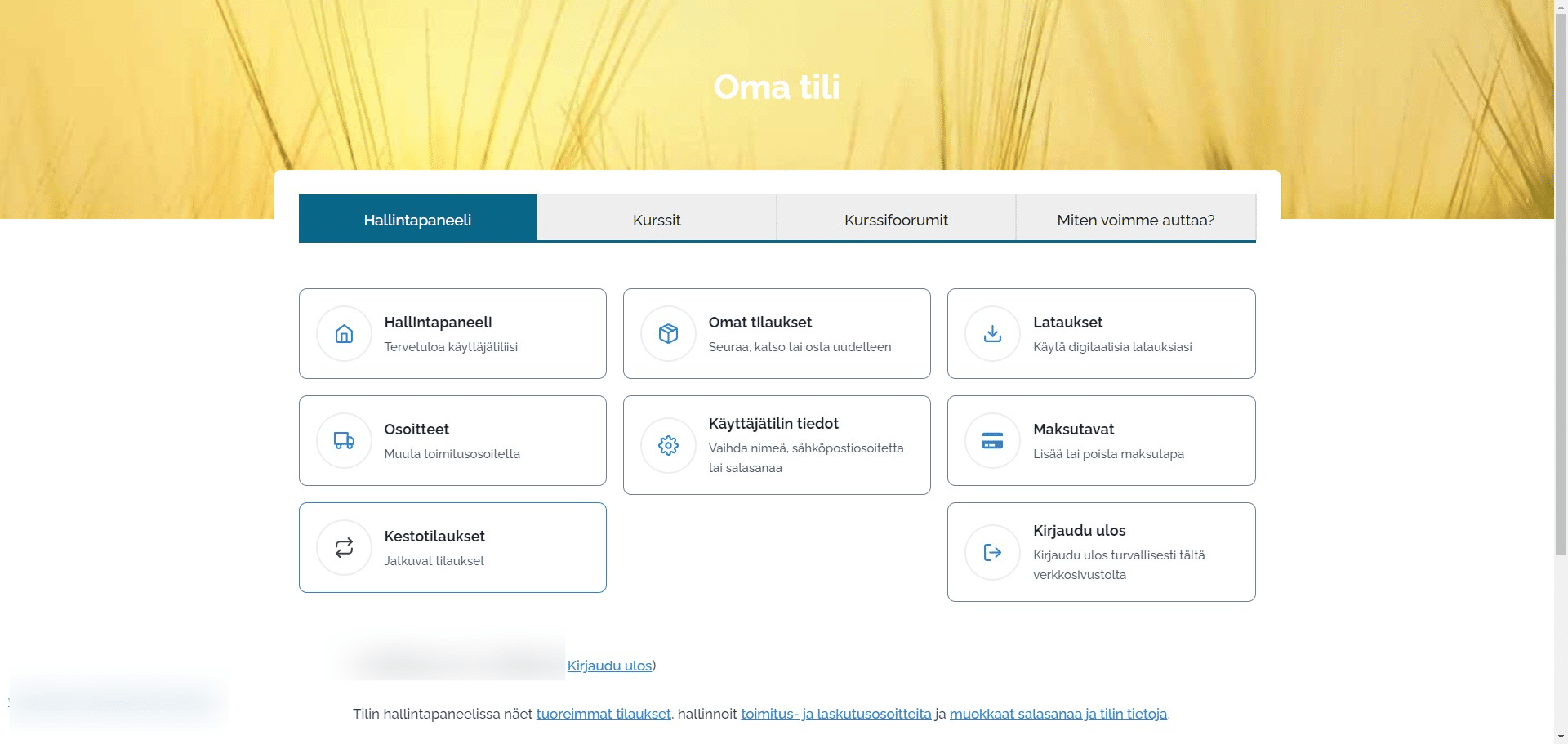Click the credit card icon for Maksutavat
The width and height of the screenshot is (1568, 744).
pyautogui.click(x=992, y=441)
